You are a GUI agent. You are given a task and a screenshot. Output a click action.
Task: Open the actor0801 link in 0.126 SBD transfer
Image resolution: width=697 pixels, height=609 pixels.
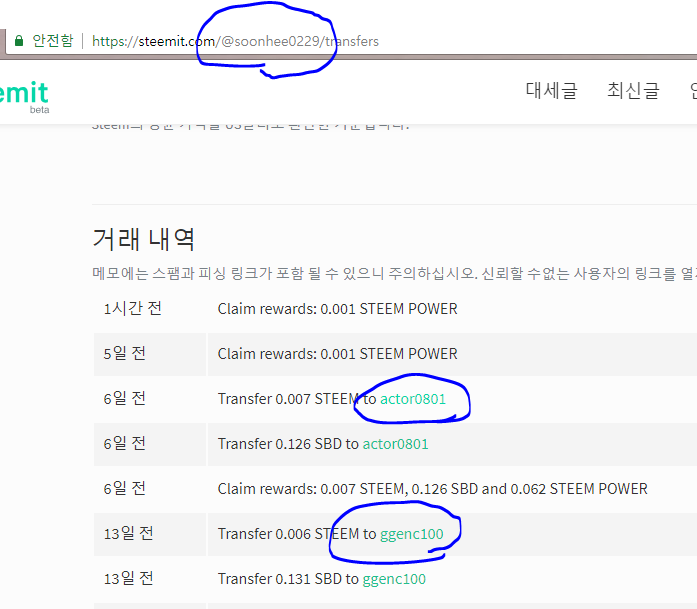point(396,444)
